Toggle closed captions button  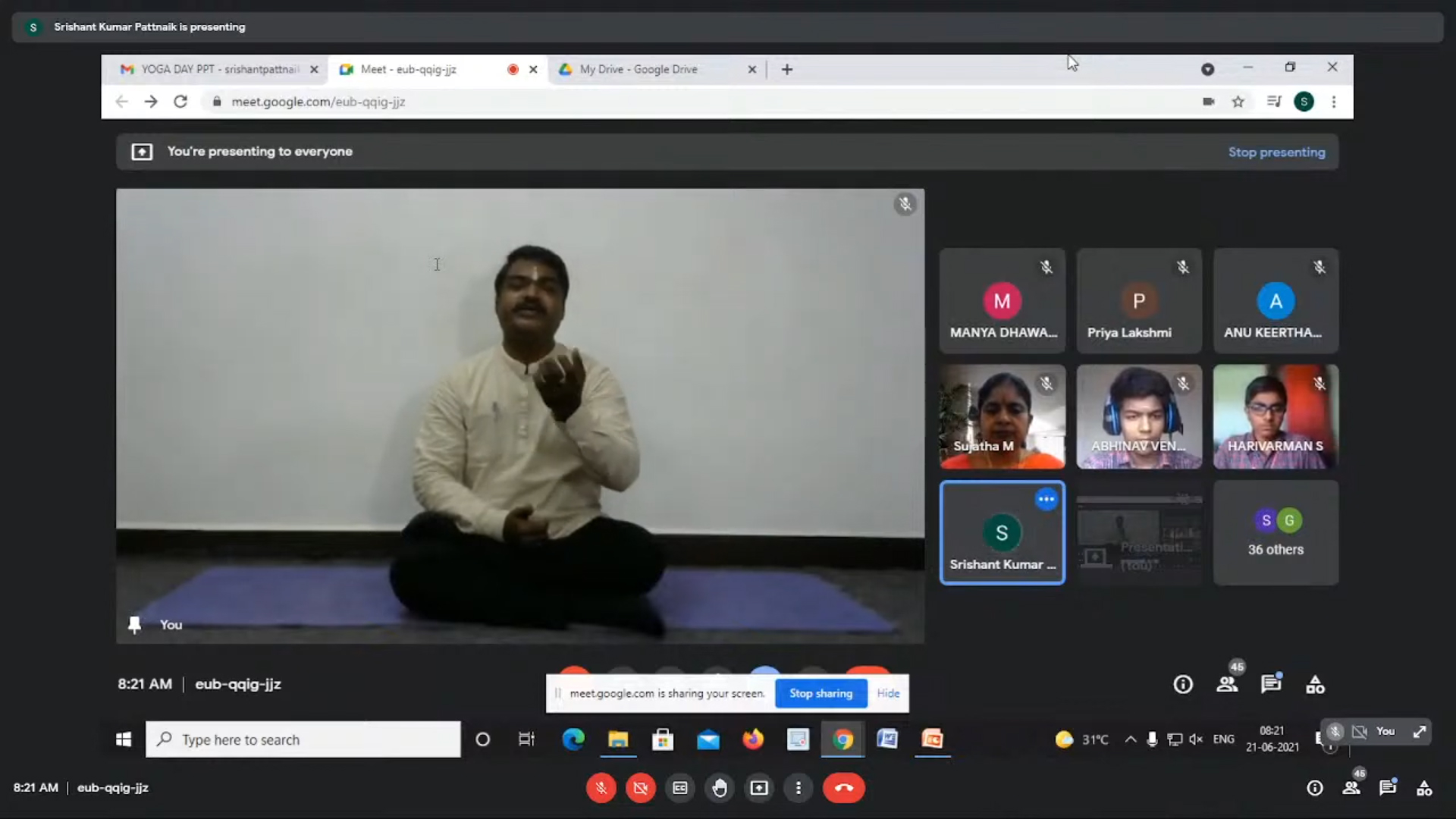tap(680, 788)
